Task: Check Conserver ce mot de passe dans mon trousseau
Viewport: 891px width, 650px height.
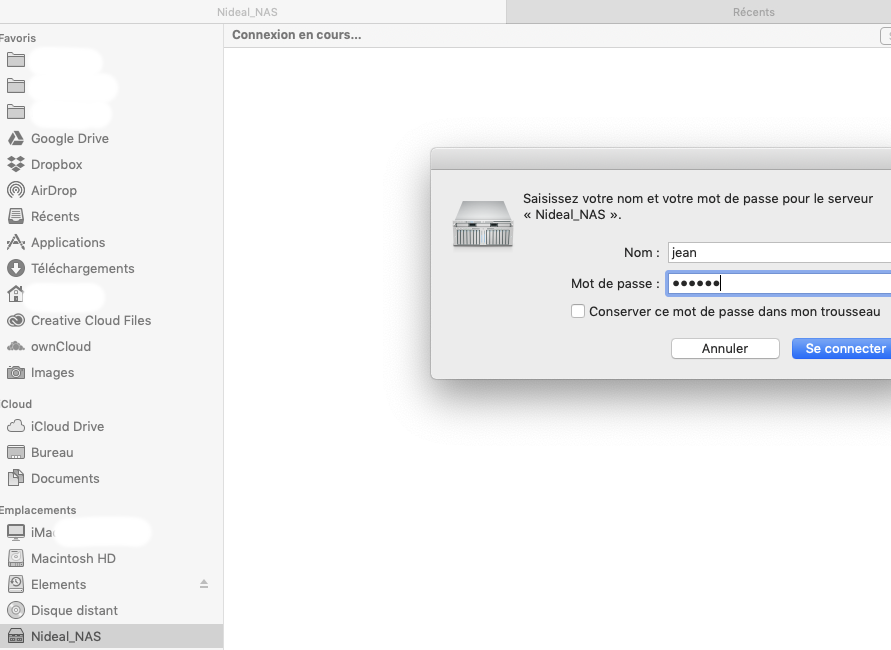Action: click(578, 311)
